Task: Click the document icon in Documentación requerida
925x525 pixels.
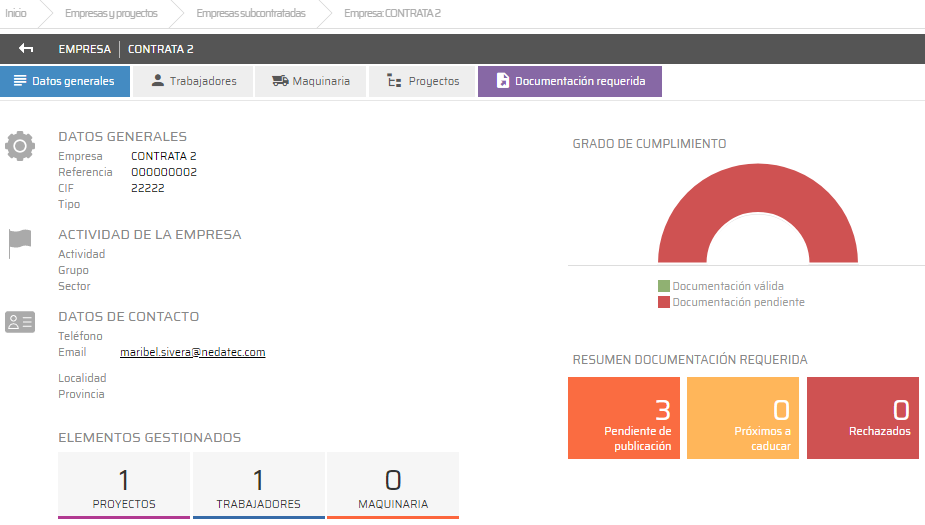Action: click(x=503, y=81)
